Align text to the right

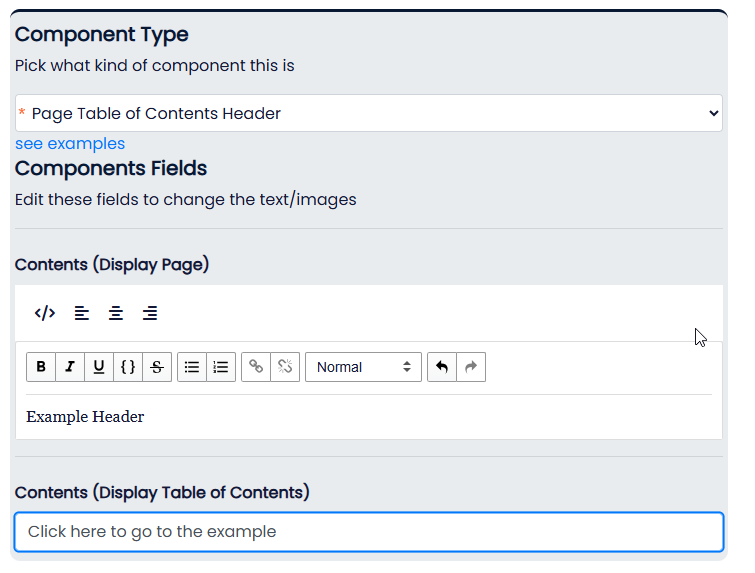[150, 313]
